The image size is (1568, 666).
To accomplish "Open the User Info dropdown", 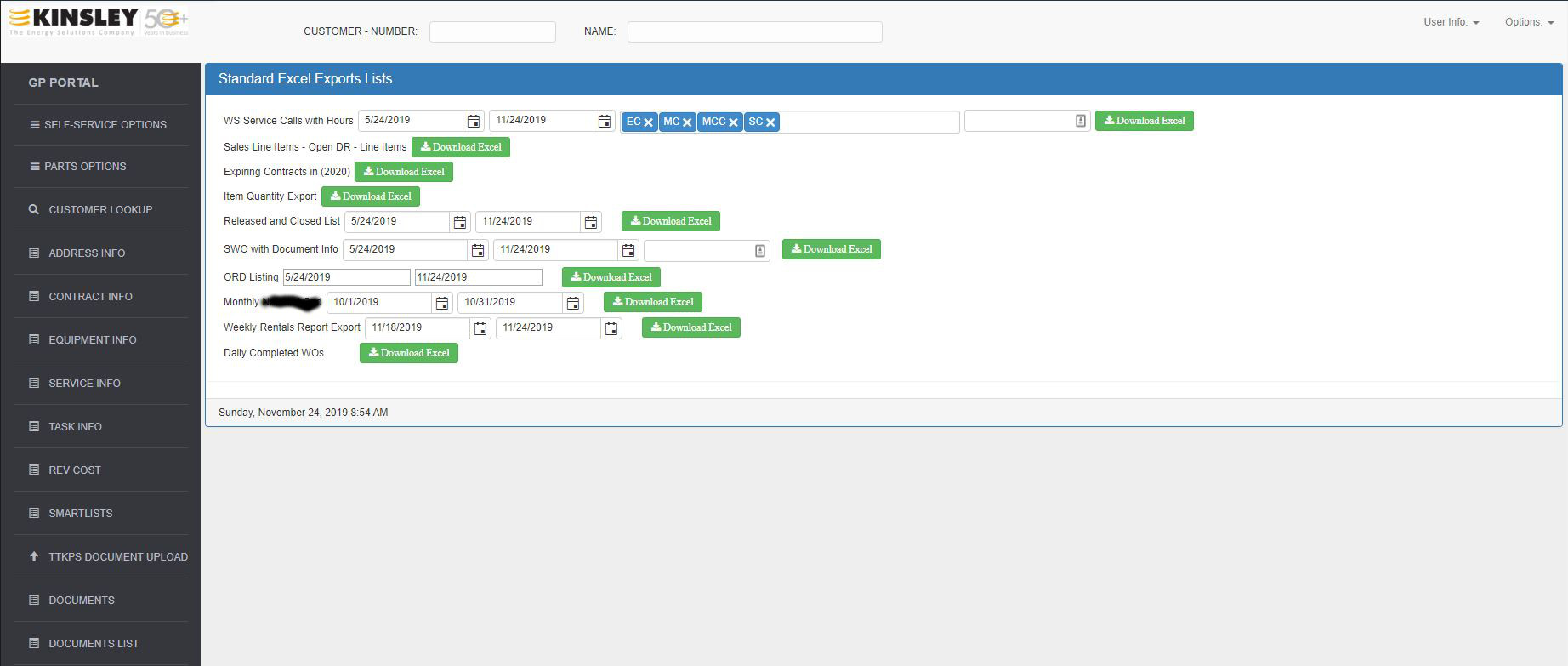I will 1452,22.
